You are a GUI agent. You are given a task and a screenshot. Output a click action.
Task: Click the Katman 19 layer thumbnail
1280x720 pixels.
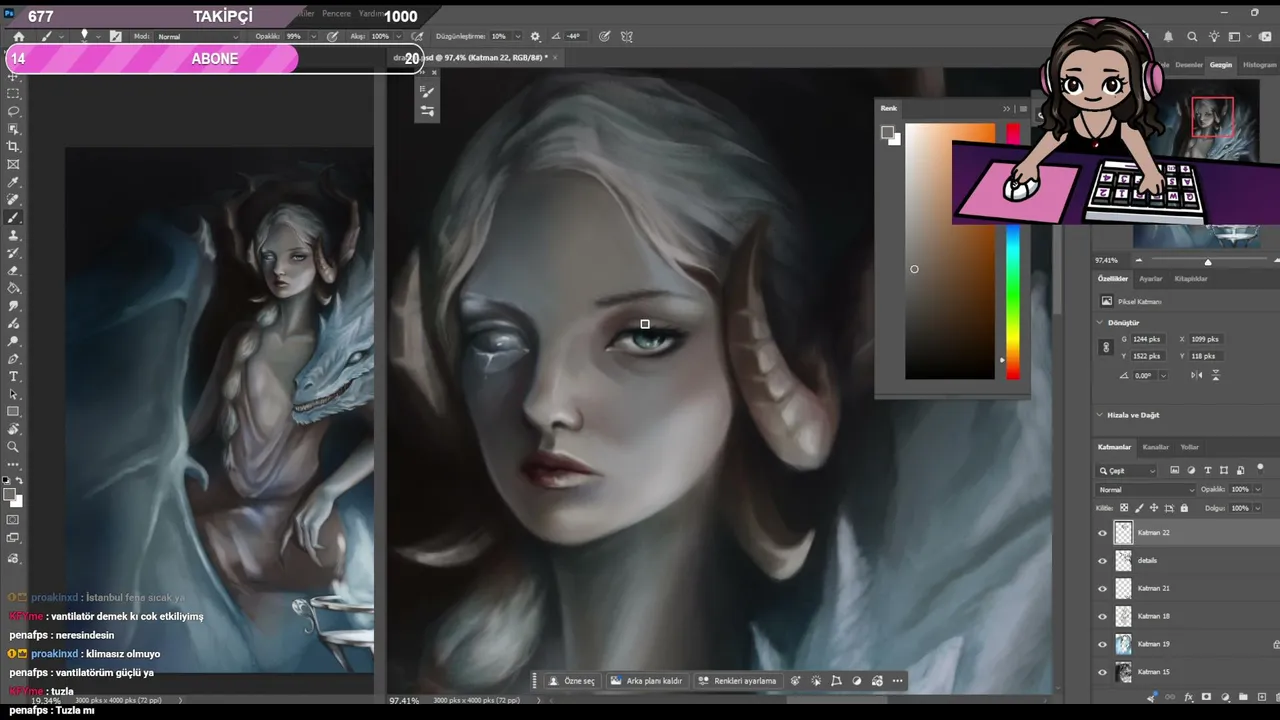(1124, 644)
